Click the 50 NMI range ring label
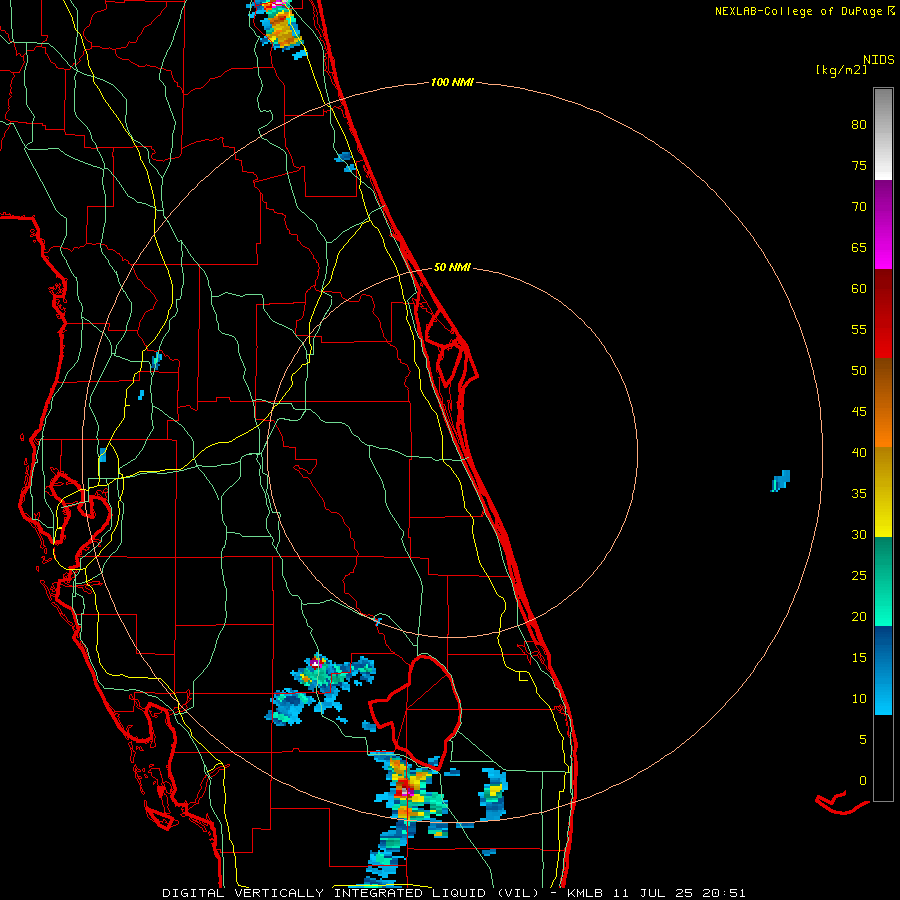900x900 pixels. pos(452,267)
